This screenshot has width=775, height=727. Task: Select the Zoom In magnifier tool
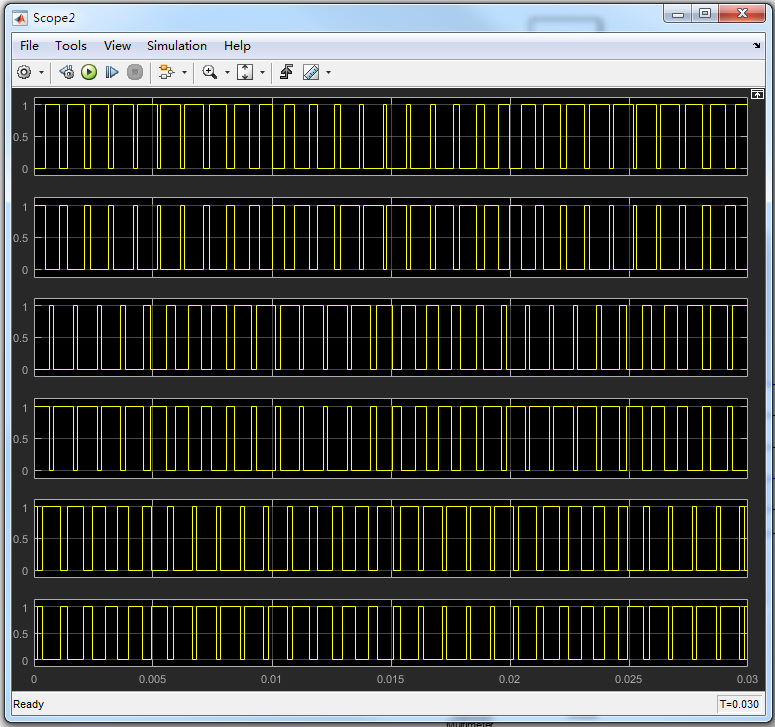coord(210,73)
